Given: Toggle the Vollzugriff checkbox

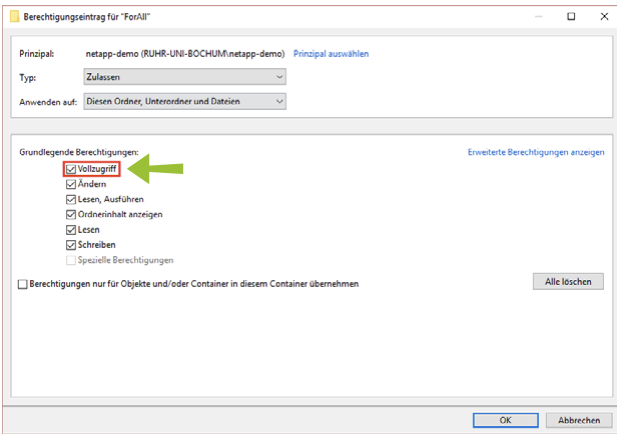Looking at the screenshot, I should pyautogui.click(x=71, y=169).
